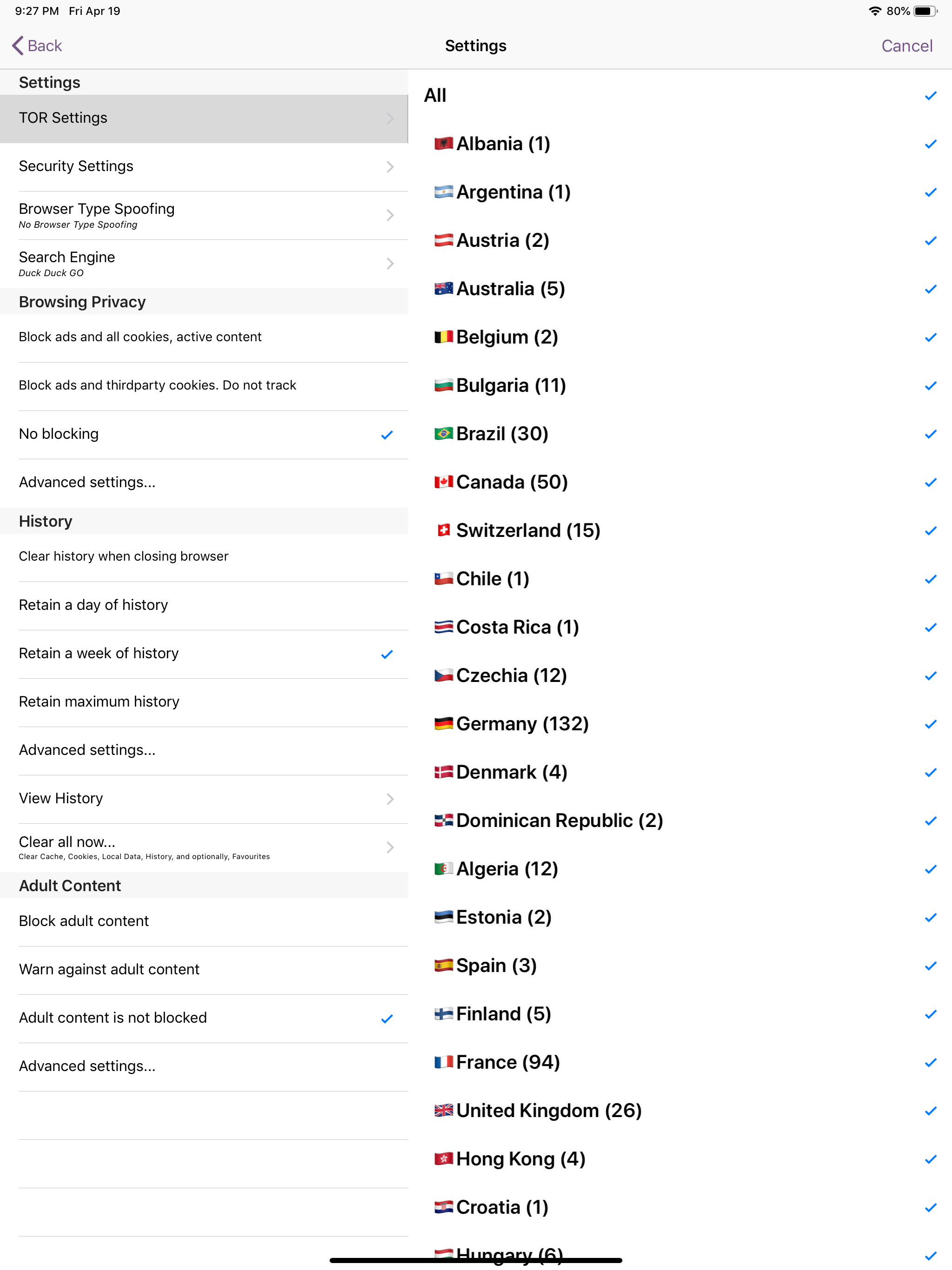Click the Canada flag icon
952x1270 pixels.
(443, 482)
